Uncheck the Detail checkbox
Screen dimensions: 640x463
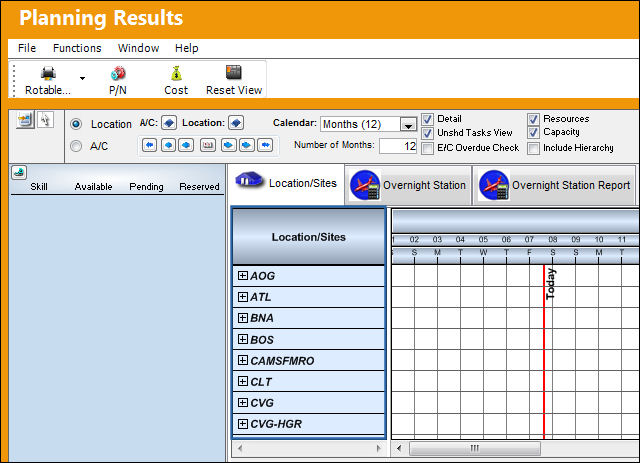427,119
